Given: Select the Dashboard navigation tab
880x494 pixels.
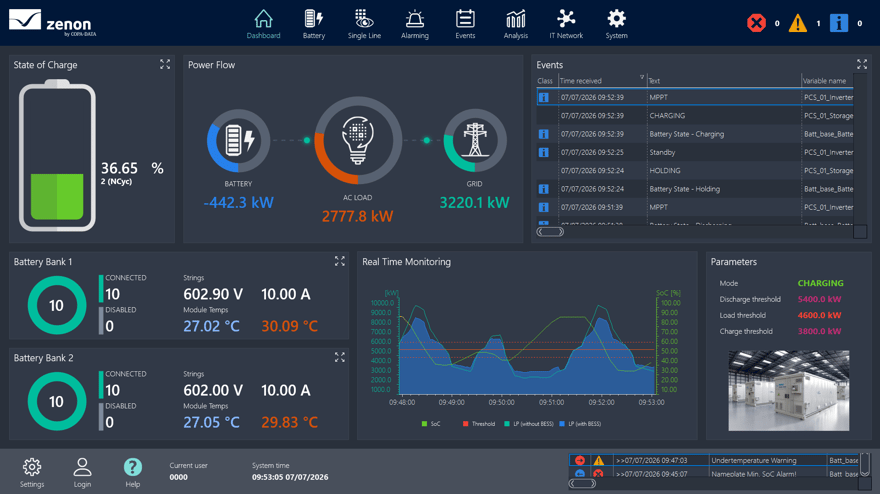Looking at the screenshot, I should coord(263,24).
